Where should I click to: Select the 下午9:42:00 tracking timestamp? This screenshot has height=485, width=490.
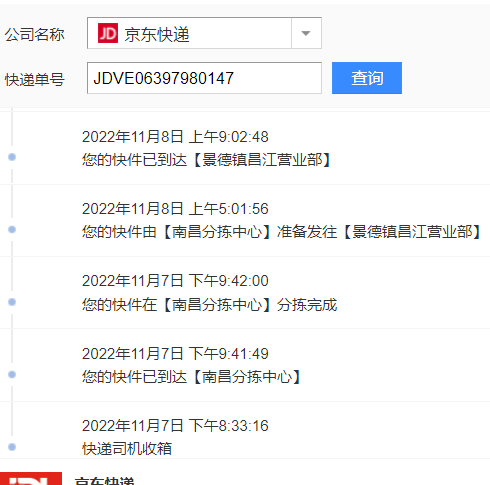[x=175, y=281]
